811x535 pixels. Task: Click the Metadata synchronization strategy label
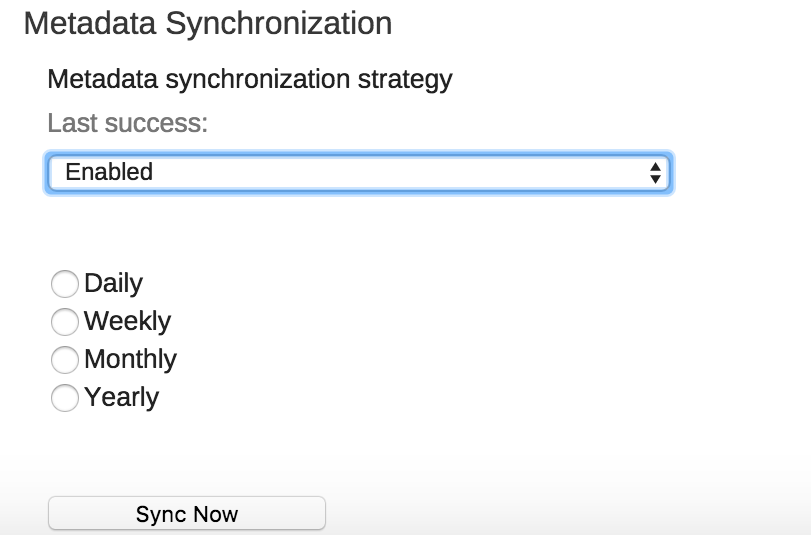tap(250, 79)
